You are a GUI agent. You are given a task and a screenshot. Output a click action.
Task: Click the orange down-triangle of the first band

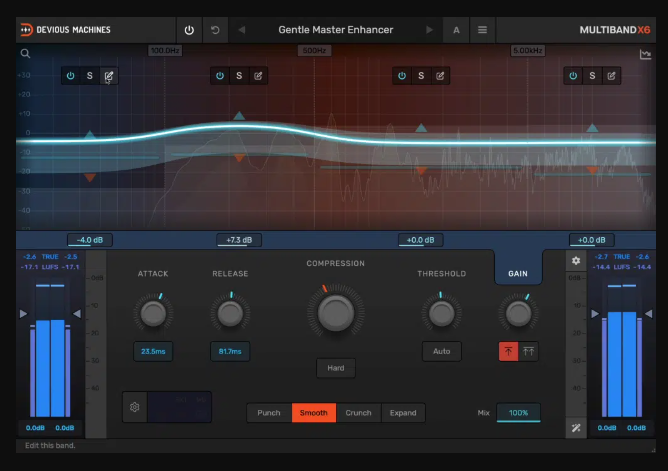tap(89, 177)
